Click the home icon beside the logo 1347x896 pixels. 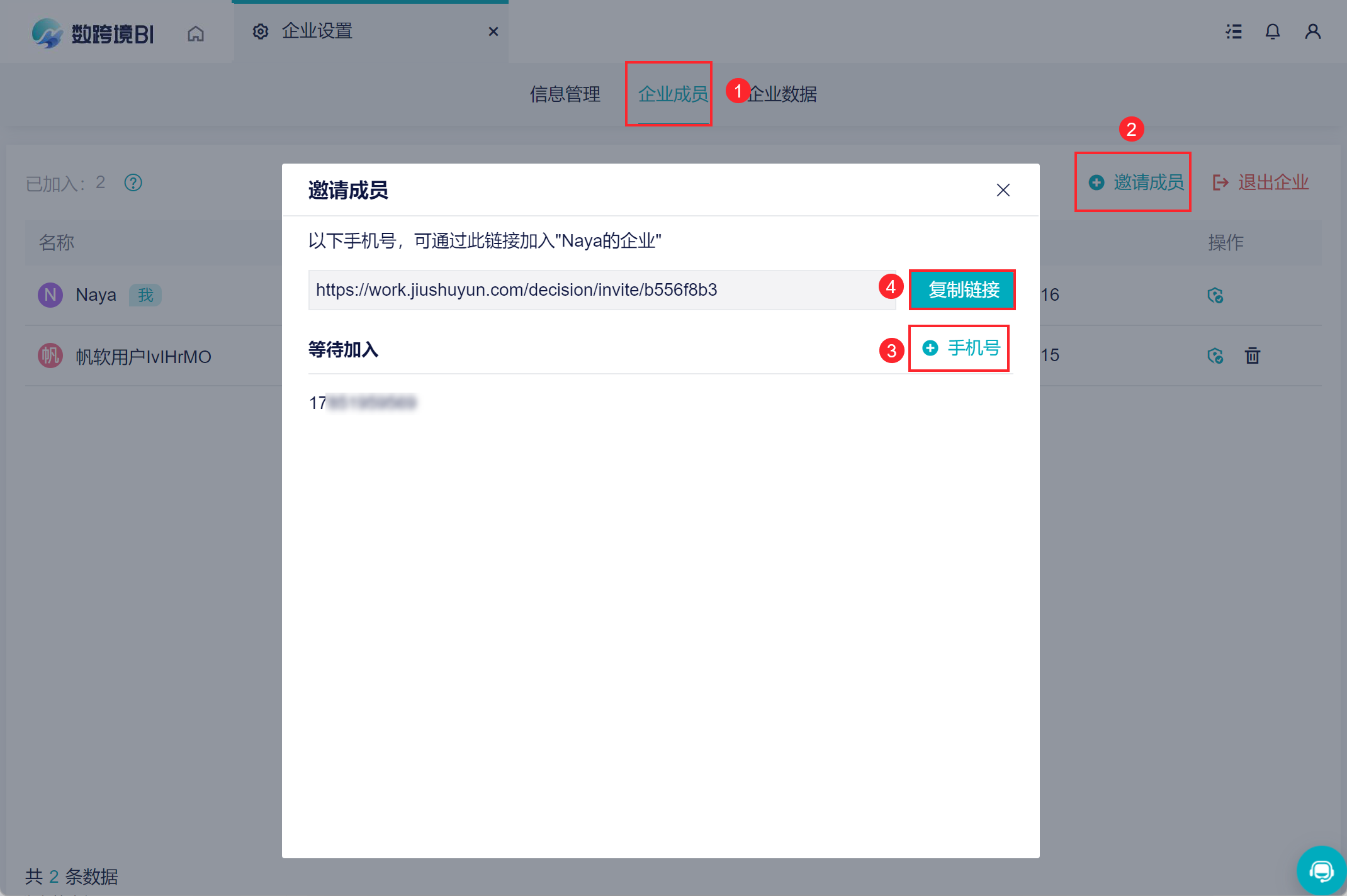click(196, 33)
